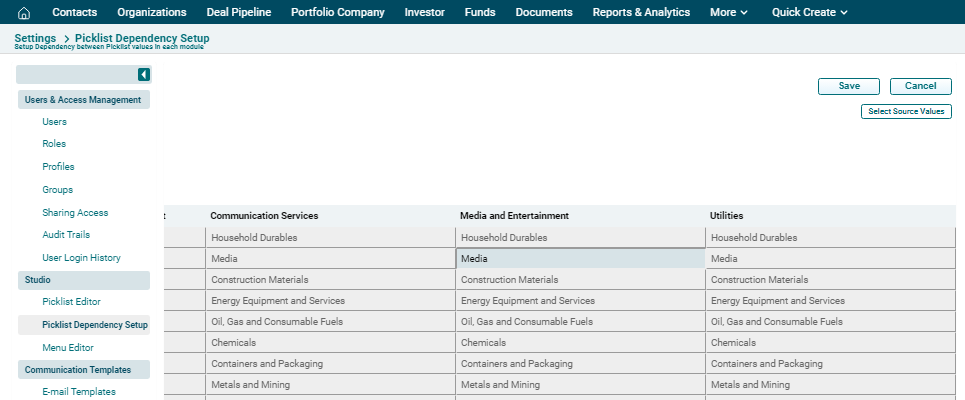Collapse Users & Access Management section

tap(83, 100)
